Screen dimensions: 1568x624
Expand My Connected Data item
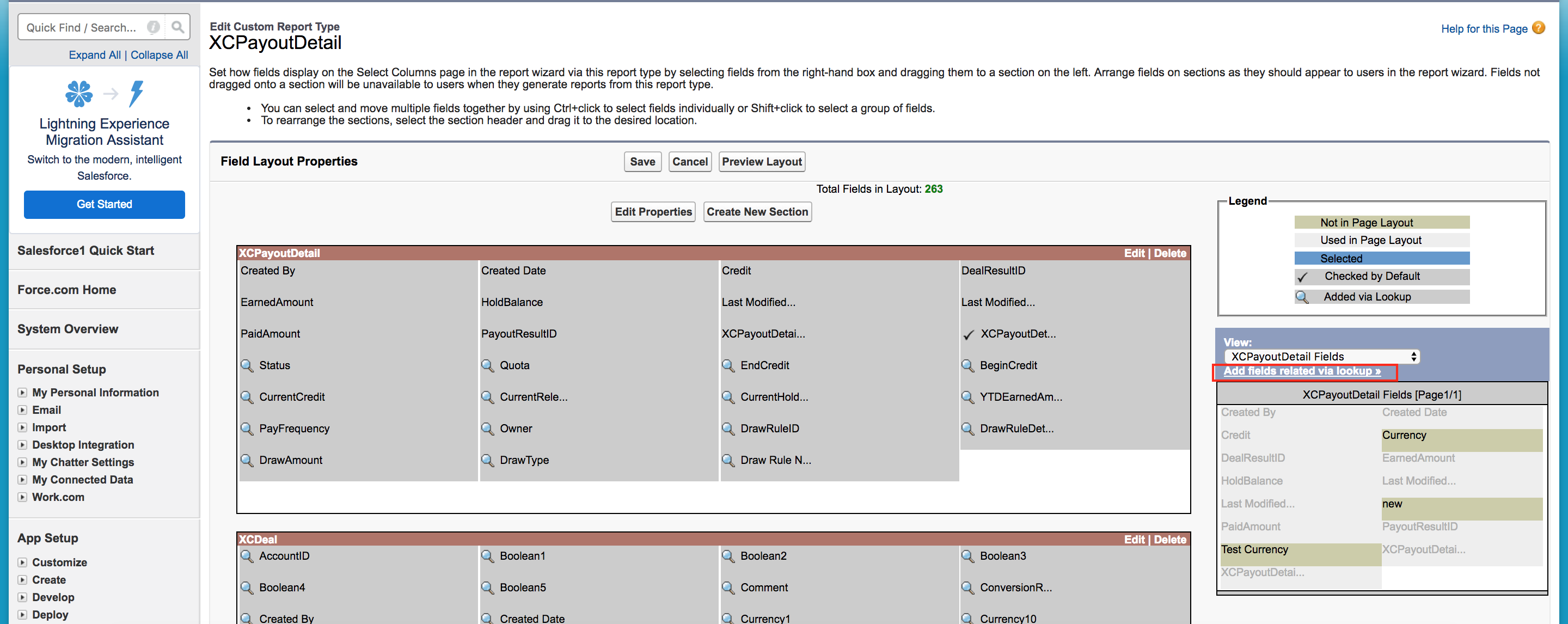pyautogui.click(x=22, y=480)
